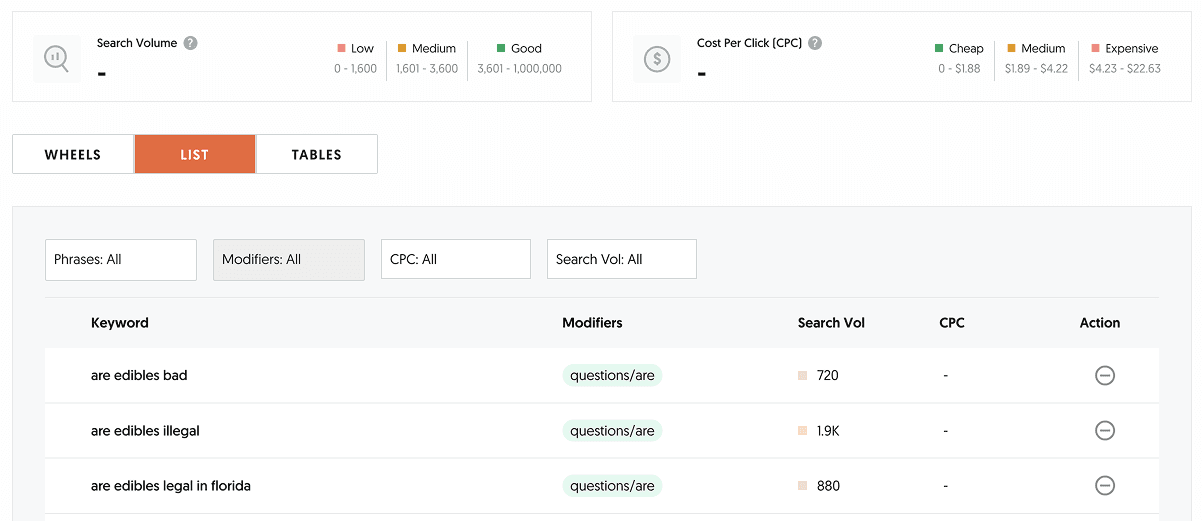Click the Cheap CPC green legend swatch
The width and height of the screenshot is (1203, 521).
coord(939,48)
